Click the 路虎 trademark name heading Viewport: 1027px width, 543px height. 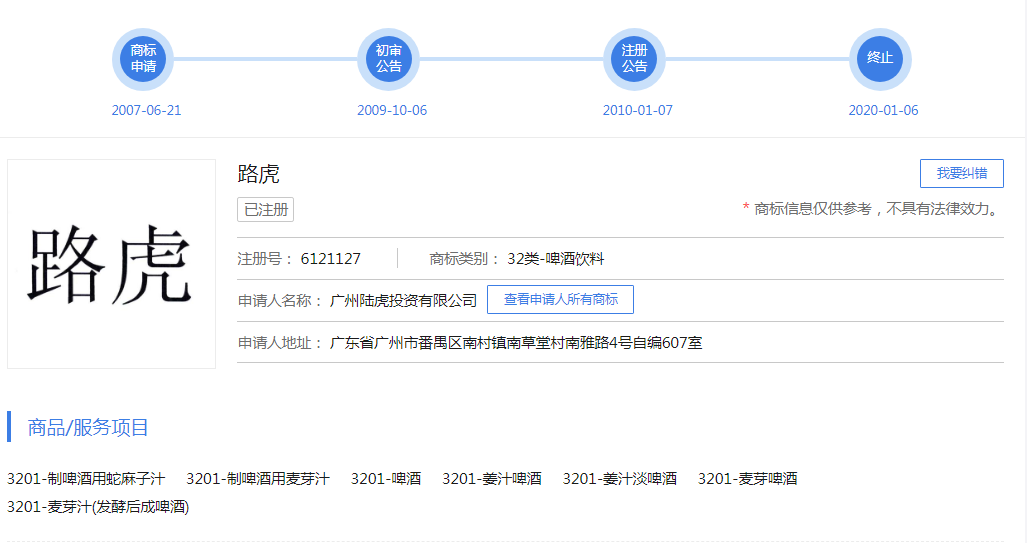tap(258, 174)
